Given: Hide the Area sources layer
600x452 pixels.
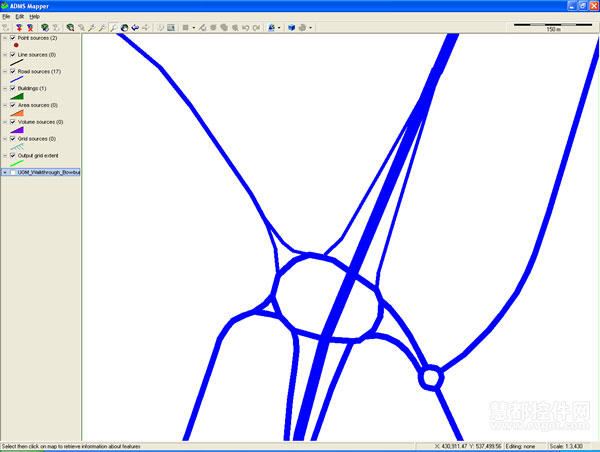Looking at the screenshot, I should (x=13, y=105).
